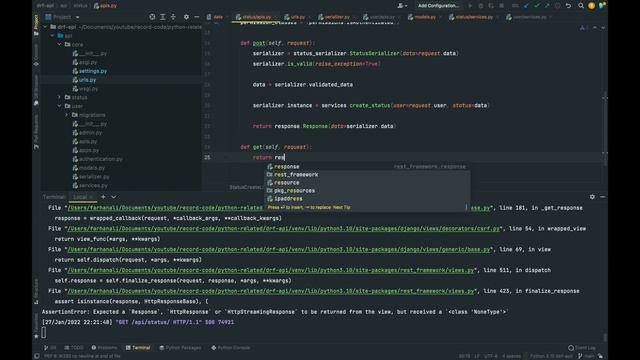The width and height of the screenshot is (640, 360).
Task: Switch to the models.py editor tab
Action: click(424, 17)
